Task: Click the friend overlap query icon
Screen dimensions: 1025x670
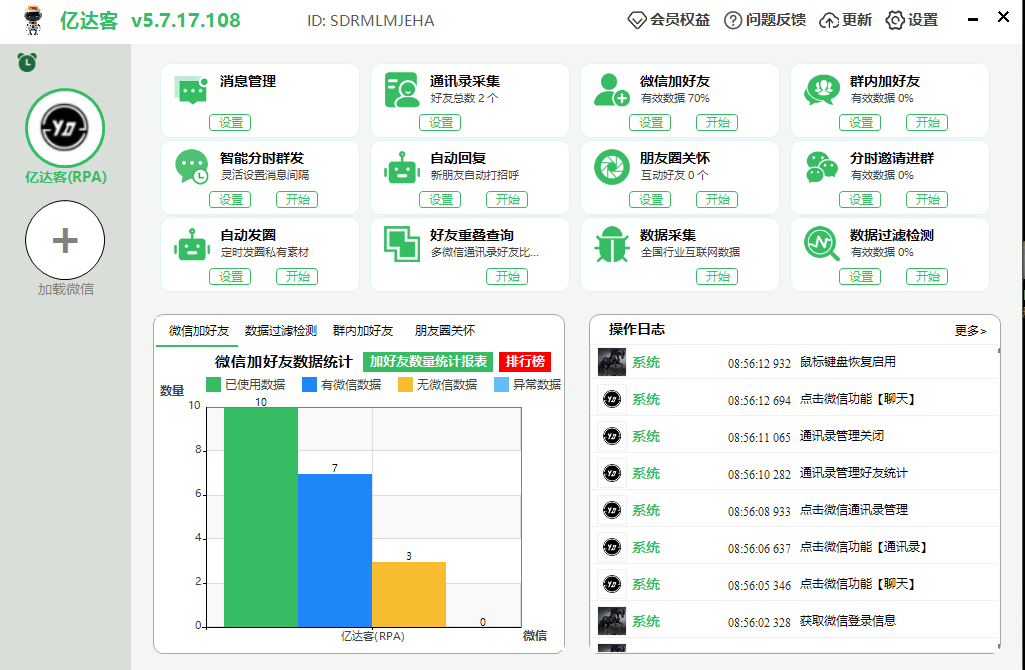Action: (402, 244)
